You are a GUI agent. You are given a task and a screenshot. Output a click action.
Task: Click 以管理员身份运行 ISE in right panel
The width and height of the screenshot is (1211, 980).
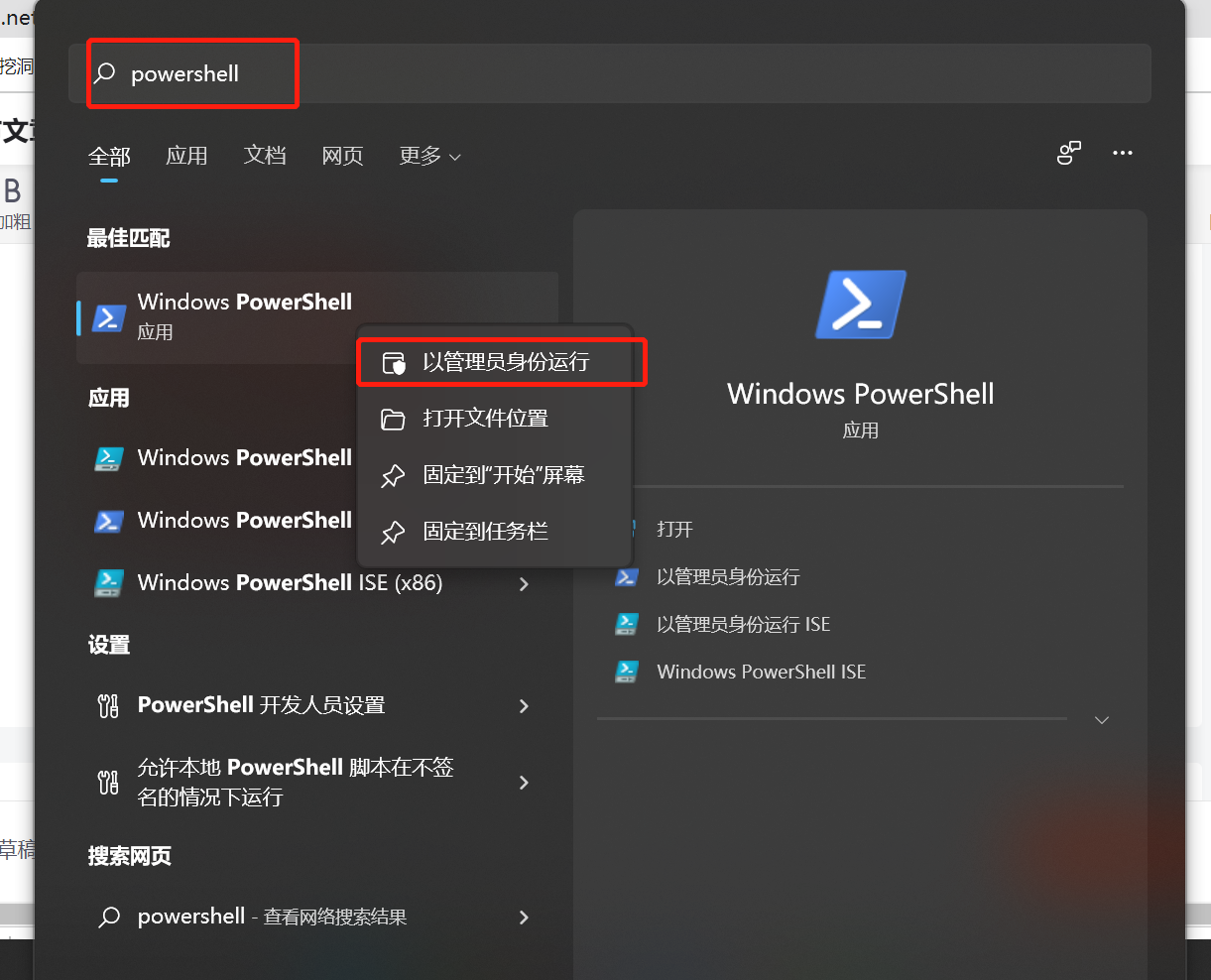[743, 624]
